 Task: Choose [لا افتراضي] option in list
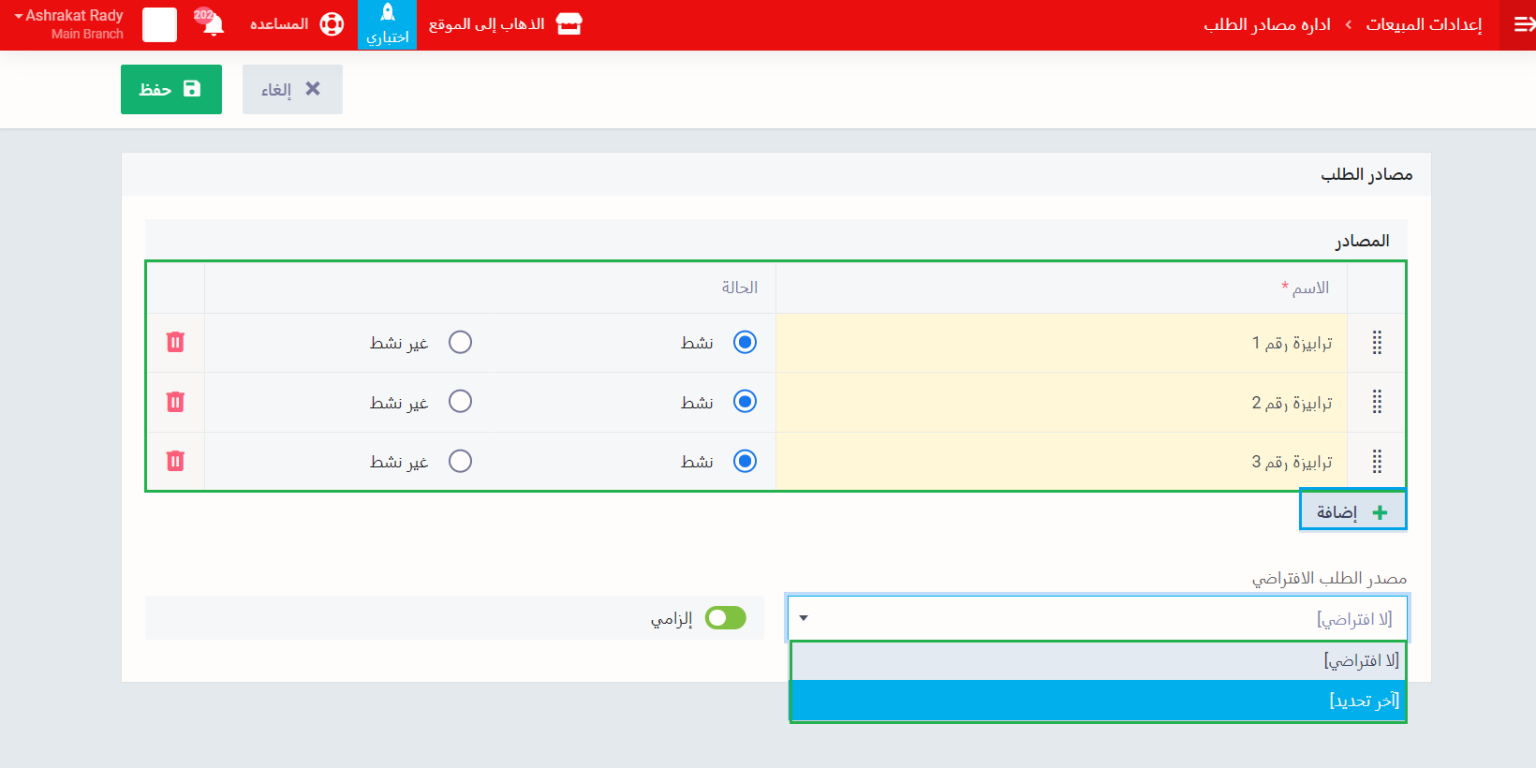(x=1098, y=661)
